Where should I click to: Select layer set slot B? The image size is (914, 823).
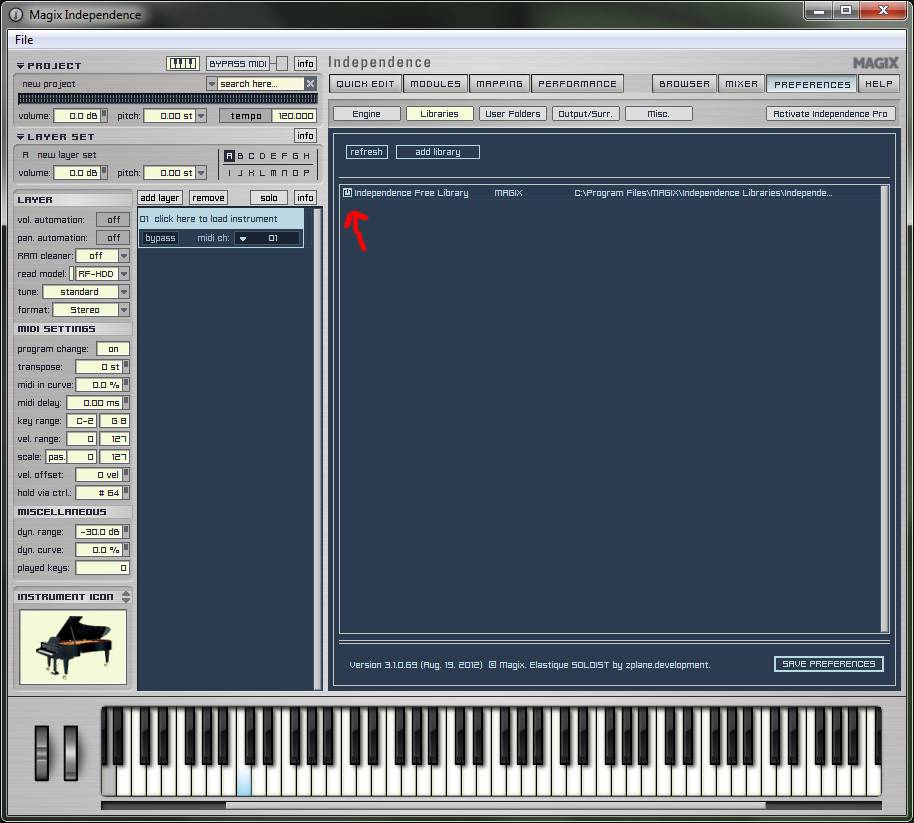point(240,156)
